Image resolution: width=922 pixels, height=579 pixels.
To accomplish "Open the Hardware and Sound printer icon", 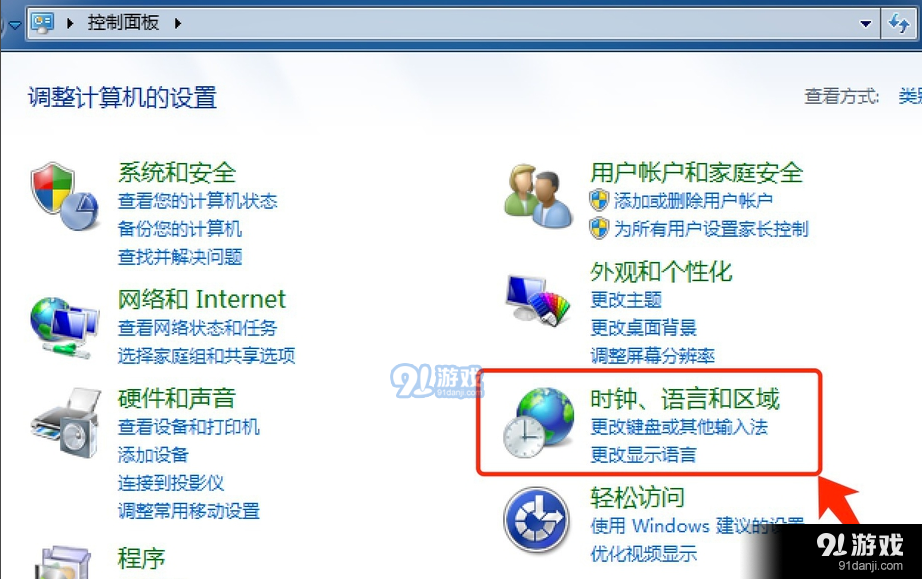I will pos(66,422).
